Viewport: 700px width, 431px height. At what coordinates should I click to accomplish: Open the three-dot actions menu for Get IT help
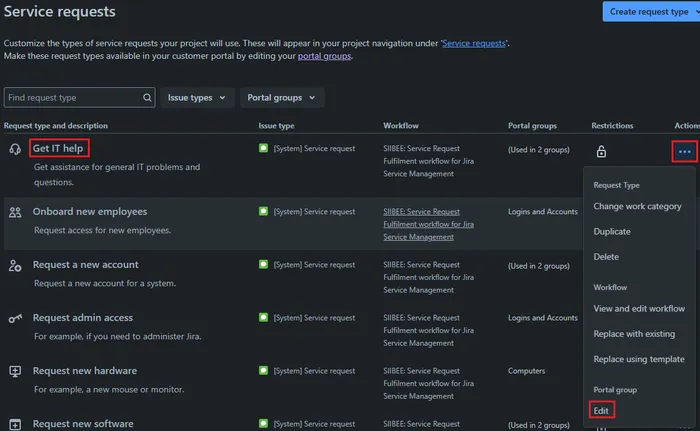coord(684,151)
